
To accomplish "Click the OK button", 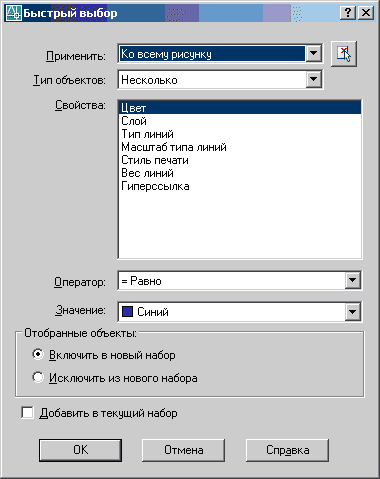I will pos(80,450).
